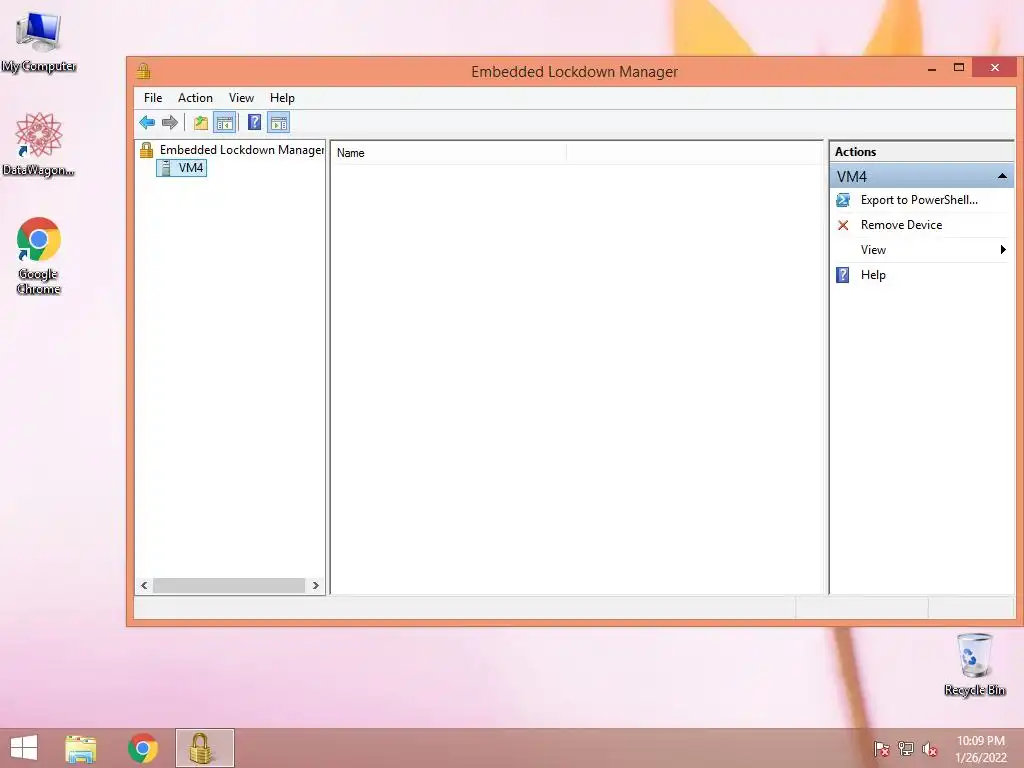Click Embedded Lockdown Manager taskbar padlock button

(204, 748)
